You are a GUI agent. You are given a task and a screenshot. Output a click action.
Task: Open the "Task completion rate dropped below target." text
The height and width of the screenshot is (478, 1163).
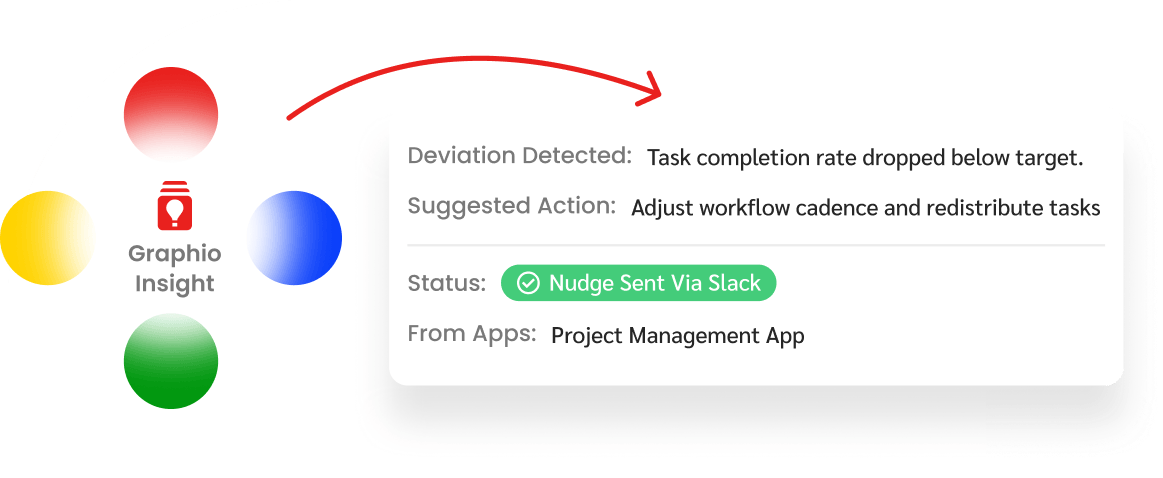[x=866, y=158]
